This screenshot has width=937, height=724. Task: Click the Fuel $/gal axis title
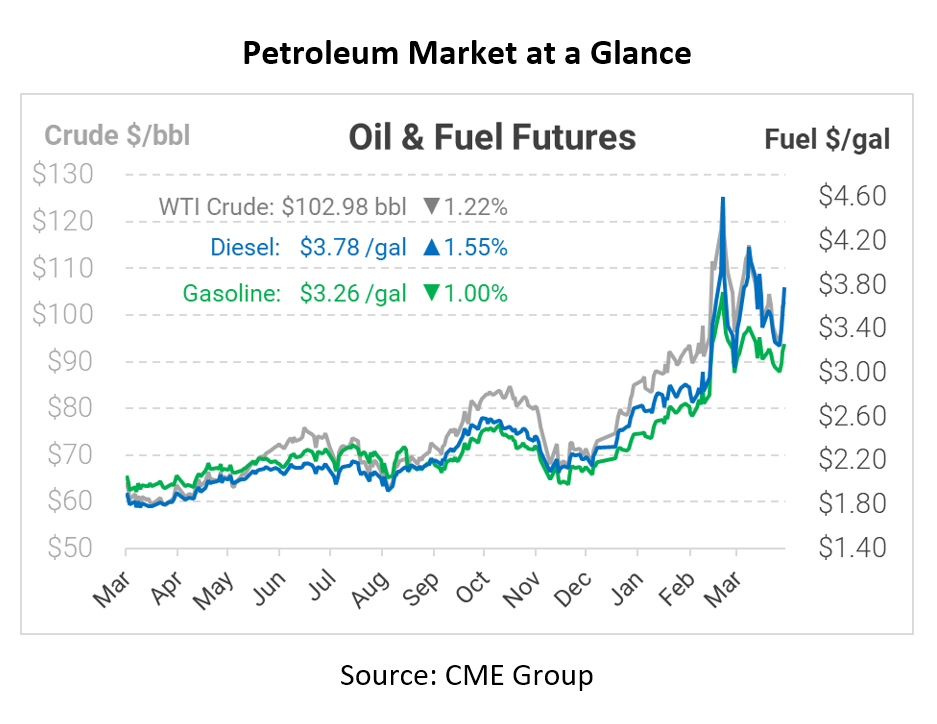(x=827, y=138)
